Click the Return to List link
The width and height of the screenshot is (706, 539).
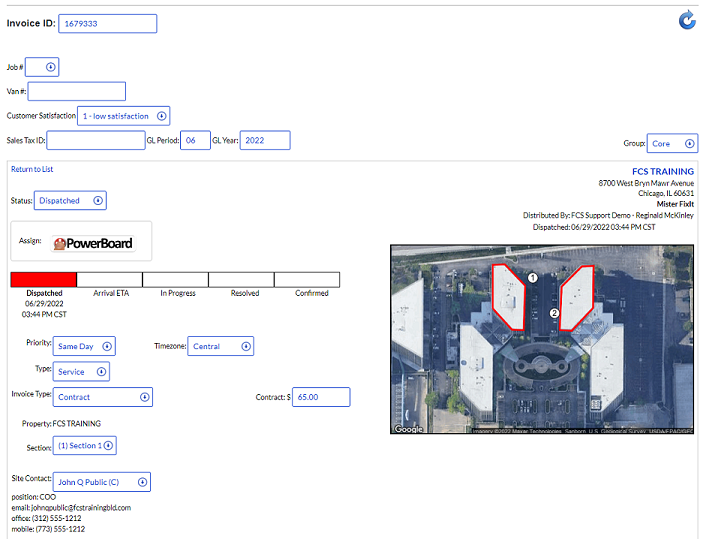coord(32,170)
